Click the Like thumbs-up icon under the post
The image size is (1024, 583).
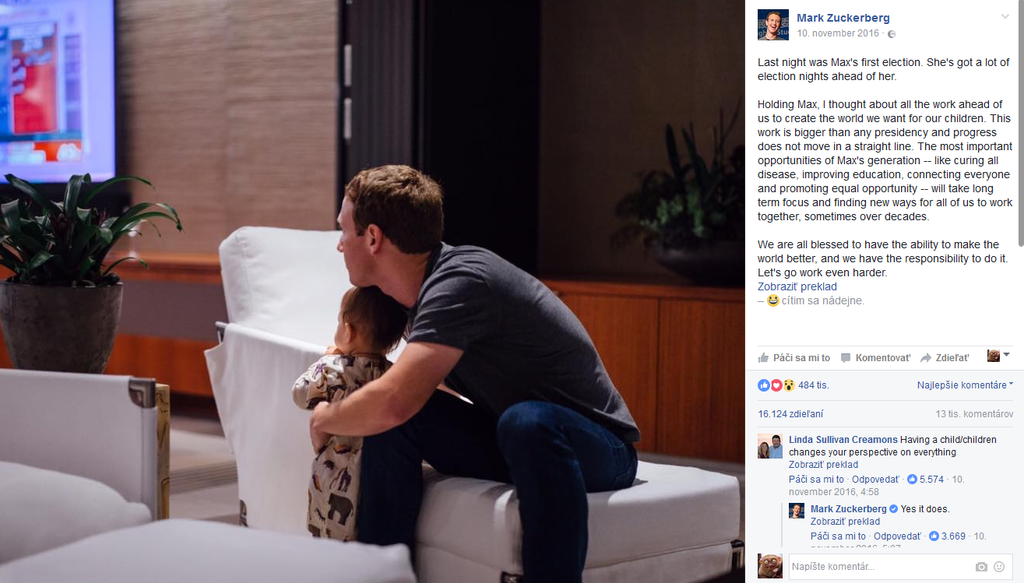tap(763, 357)
